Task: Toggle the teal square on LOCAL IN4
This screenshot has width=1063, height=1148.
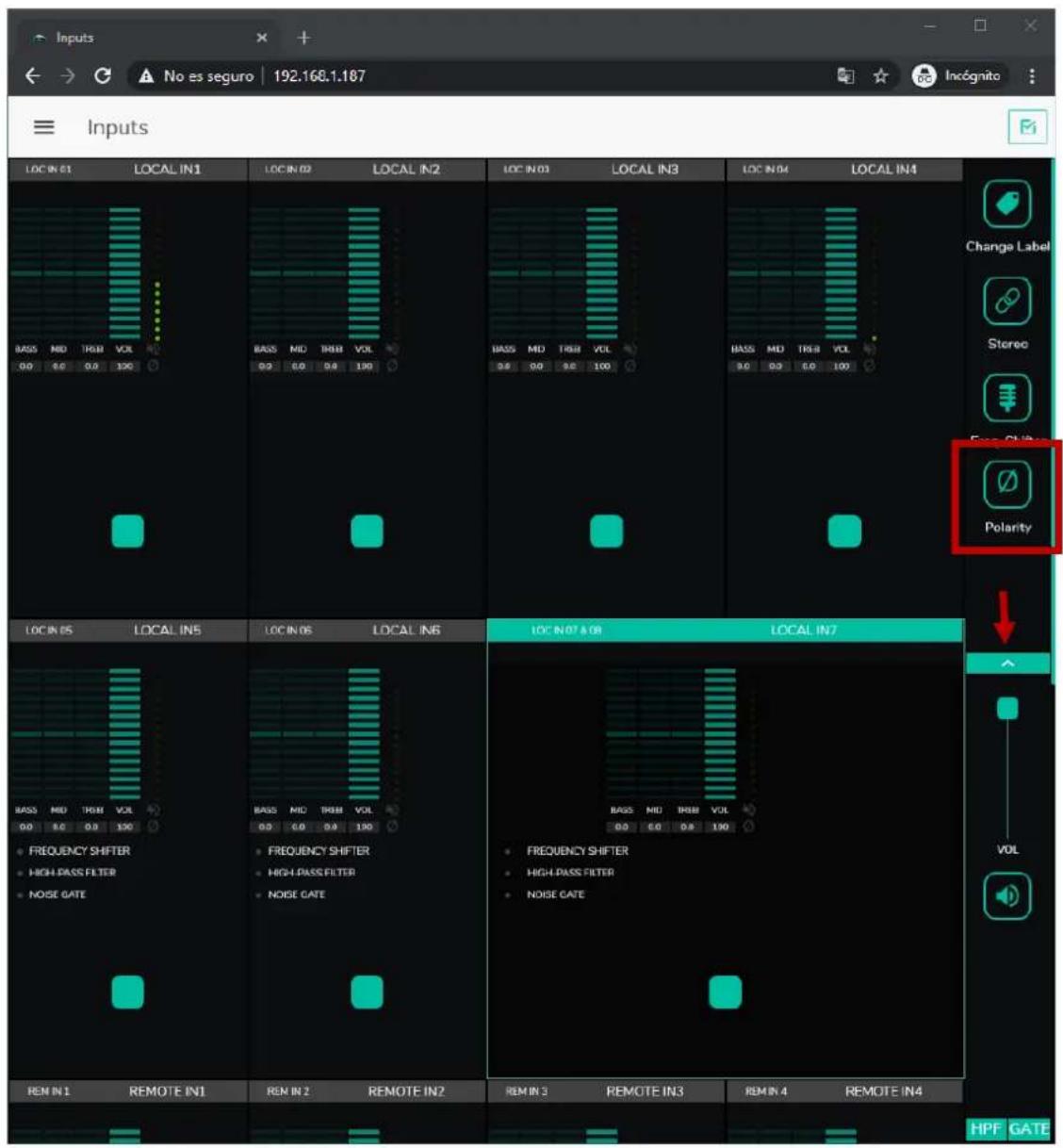Action: tap(844, 532)
